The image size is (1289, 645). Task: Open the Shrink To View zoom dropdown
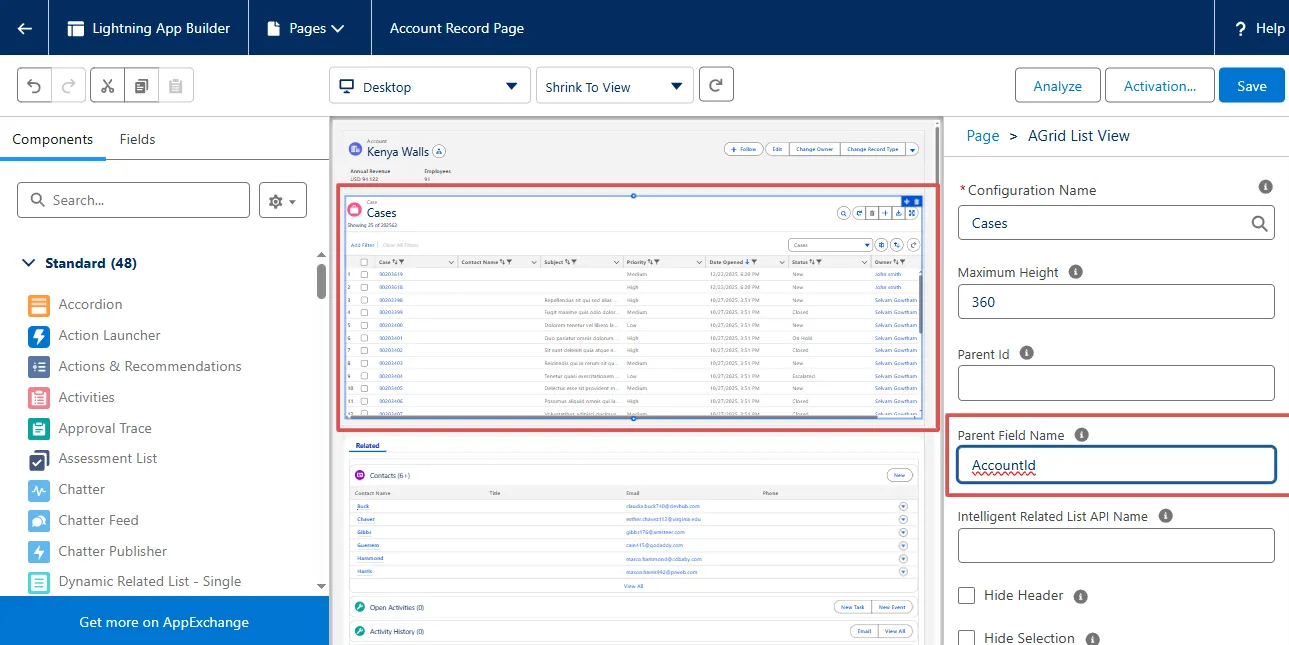pyautogui.click(x=615, y=86)
